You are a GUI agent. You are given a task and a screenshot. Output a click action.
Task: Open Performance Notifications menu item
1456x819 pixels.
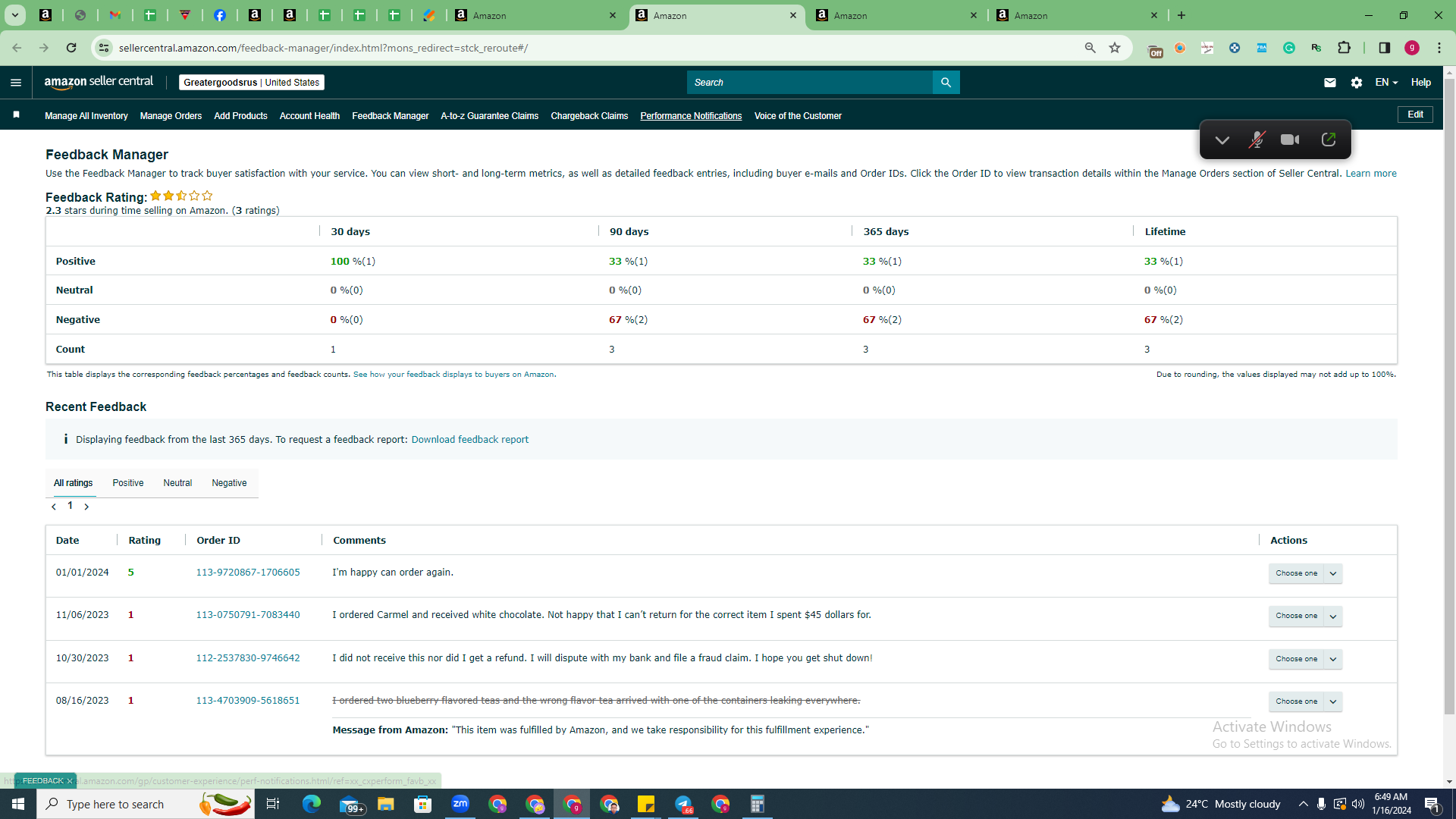tap(691, 116)
